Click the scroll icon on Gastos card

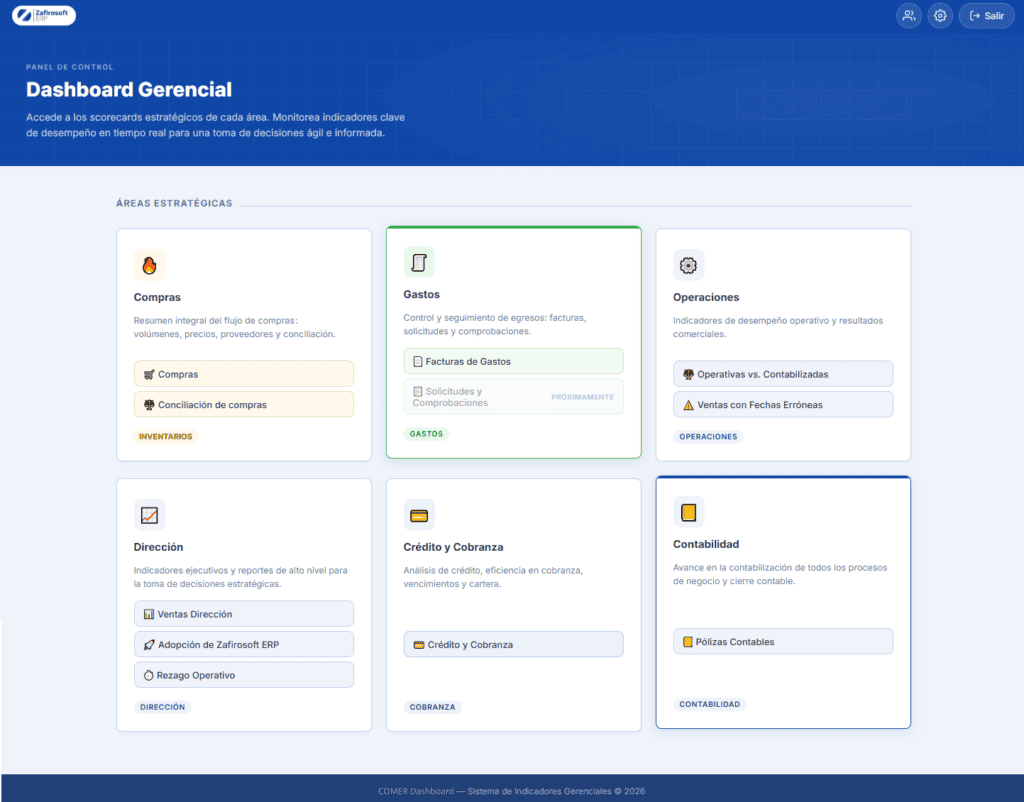[419, 263]
